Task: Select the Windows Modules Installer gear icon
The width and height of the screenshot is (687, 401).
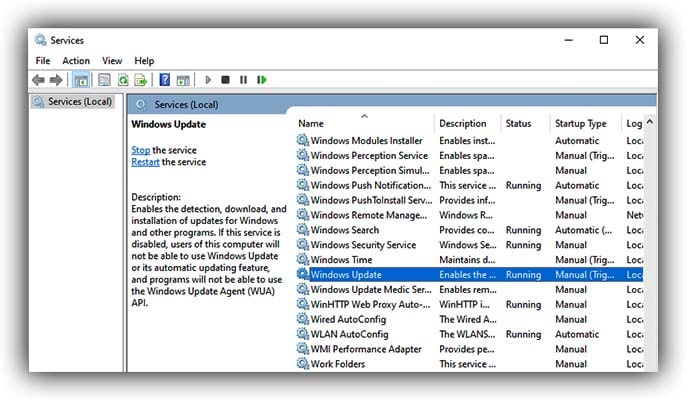Action: tap(302, 140)
